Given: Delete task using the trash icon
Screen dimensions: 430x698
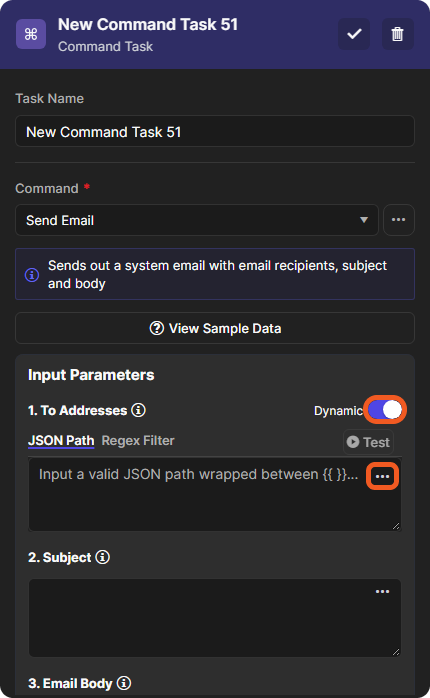Looking at the screenshot, I should (x=398, y=34).
